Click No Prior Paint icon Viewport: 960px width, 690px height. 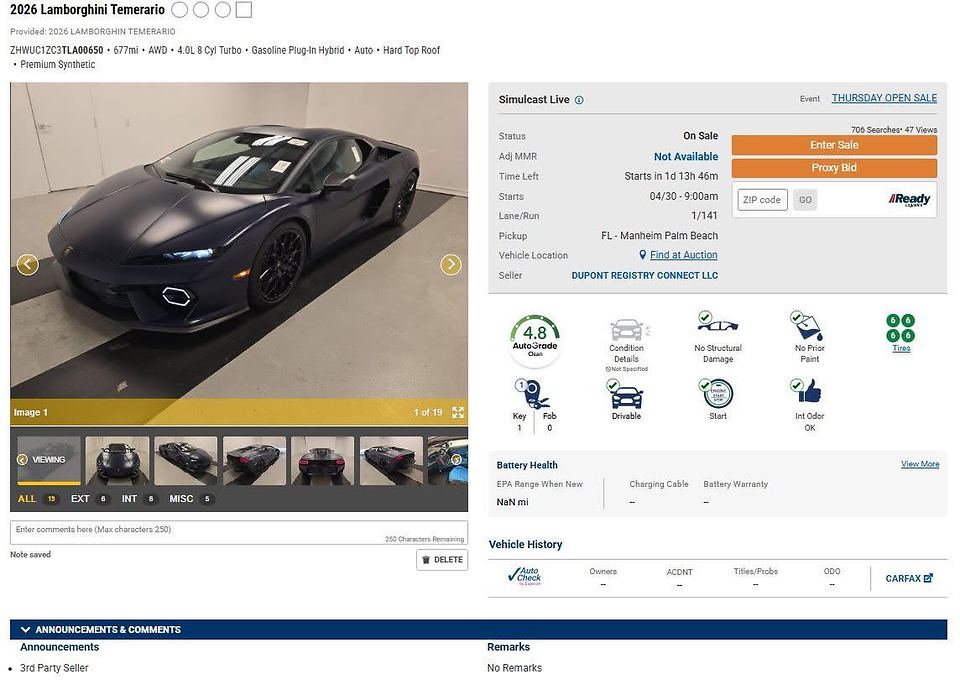coord(808,326)
